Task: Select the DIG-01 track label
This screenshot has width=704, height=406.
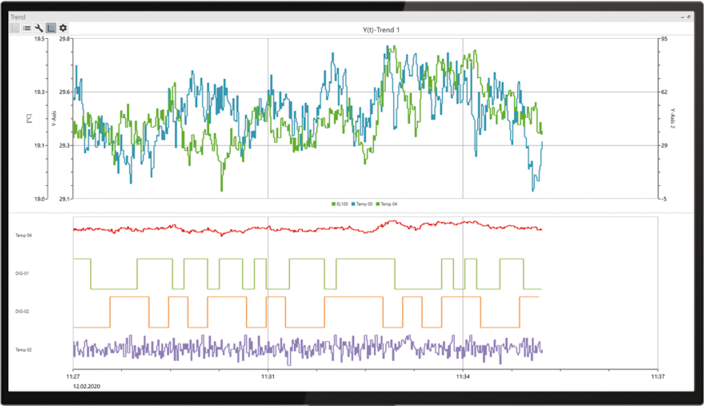Action: click(22, 273)
